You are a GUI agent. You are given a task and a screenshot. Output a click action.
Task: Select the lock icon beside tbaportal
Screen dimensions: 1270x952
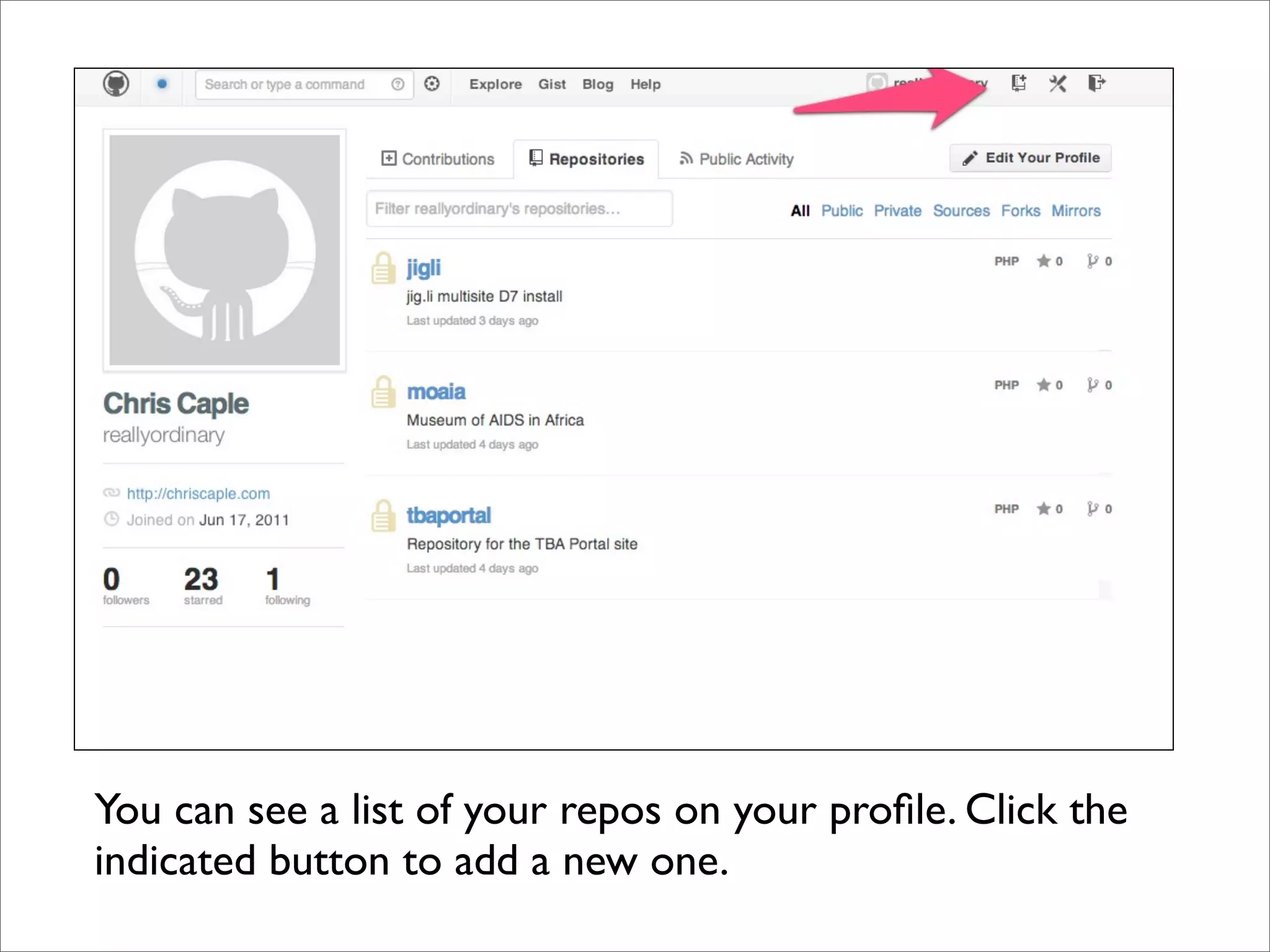(x=383, y=516)
